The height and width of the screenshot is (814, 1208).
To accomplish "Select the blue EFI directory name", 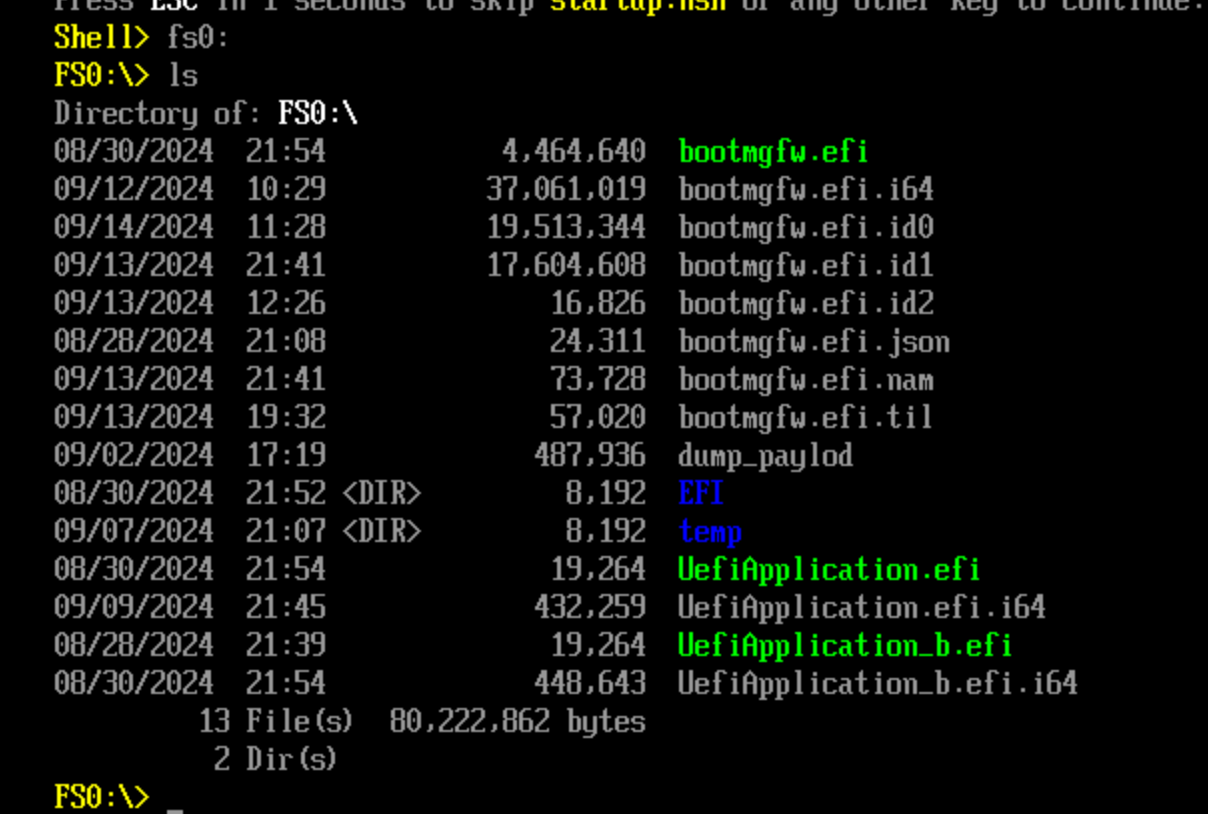I will tap(701, 494).
